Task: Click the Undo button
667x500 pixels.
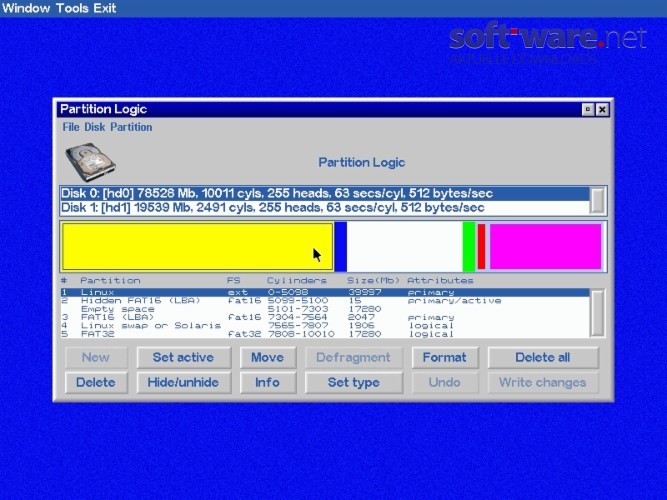Action: tap(445, 382)
